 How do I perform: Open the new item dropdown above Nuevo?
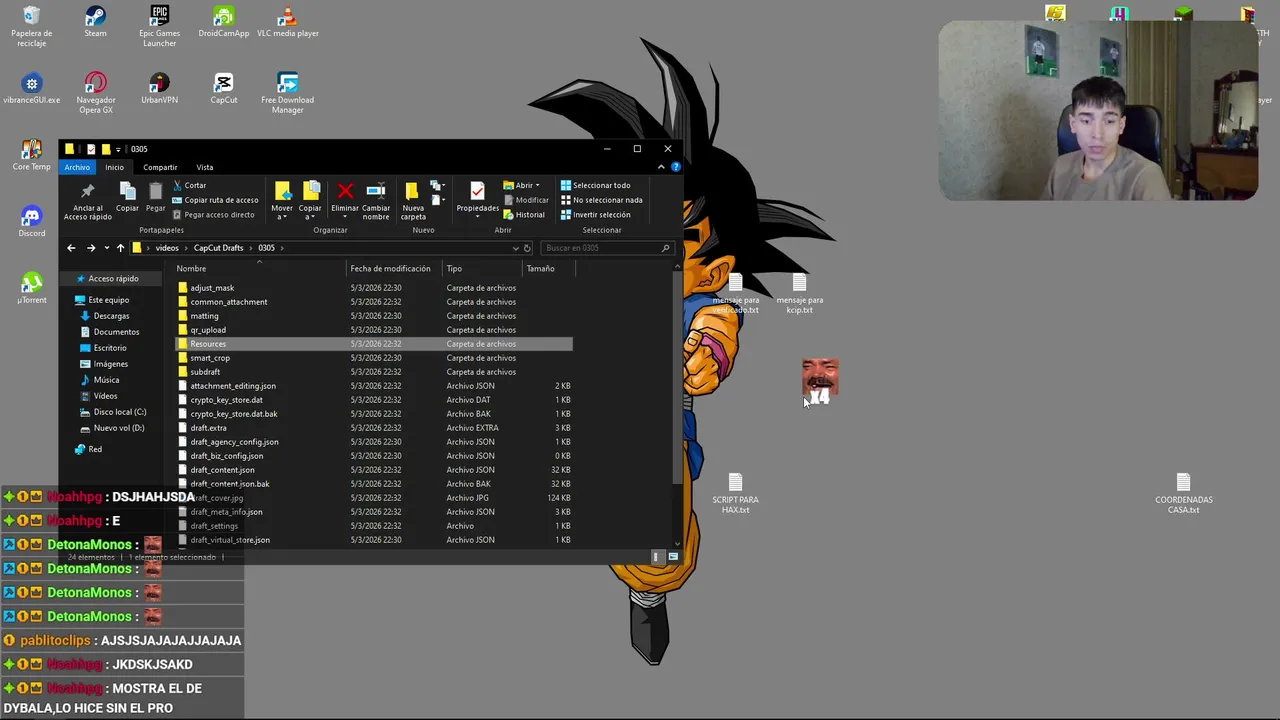437,187
